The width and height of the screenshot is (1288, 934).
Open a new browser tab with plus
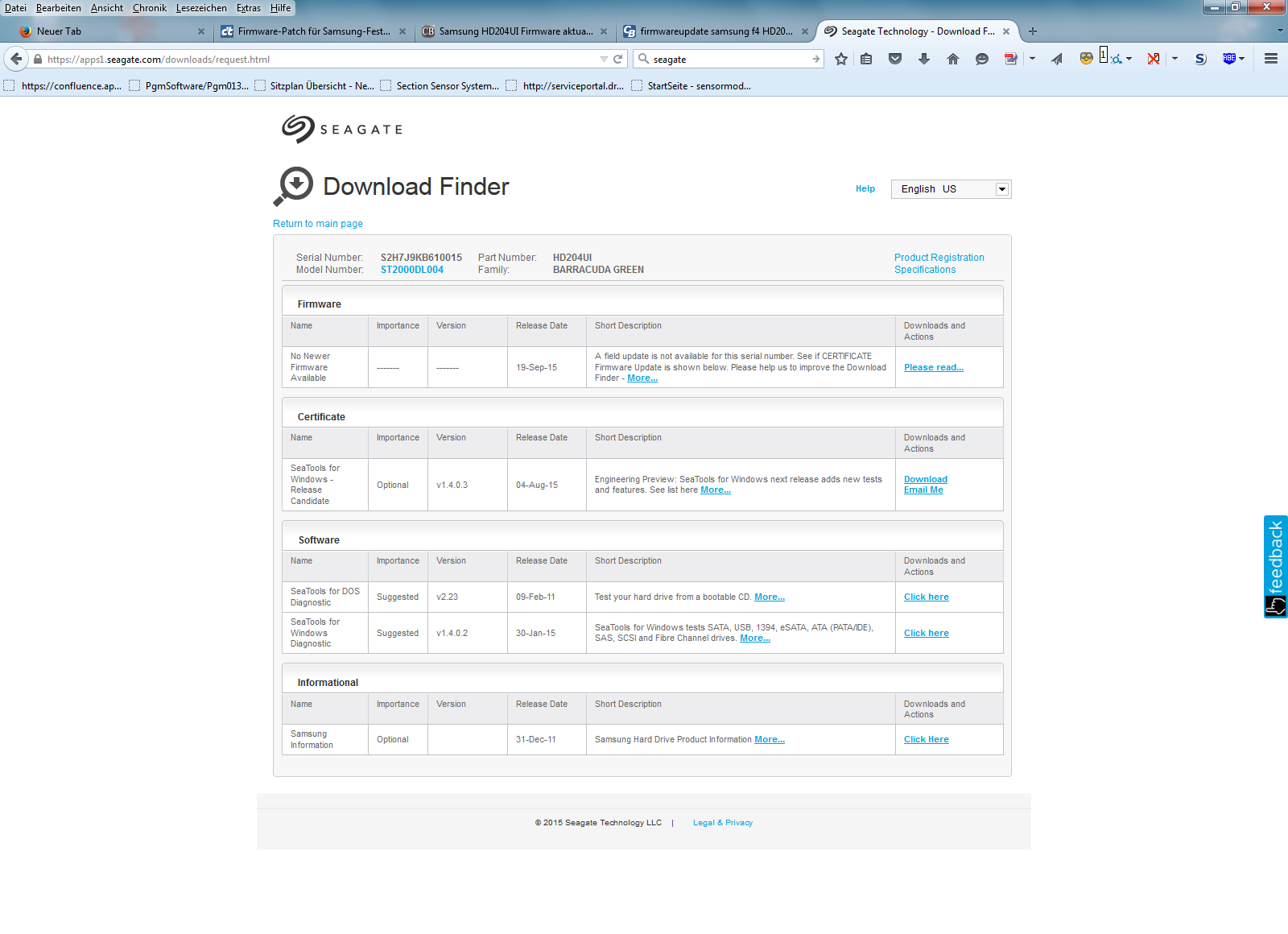(1033, 31)
